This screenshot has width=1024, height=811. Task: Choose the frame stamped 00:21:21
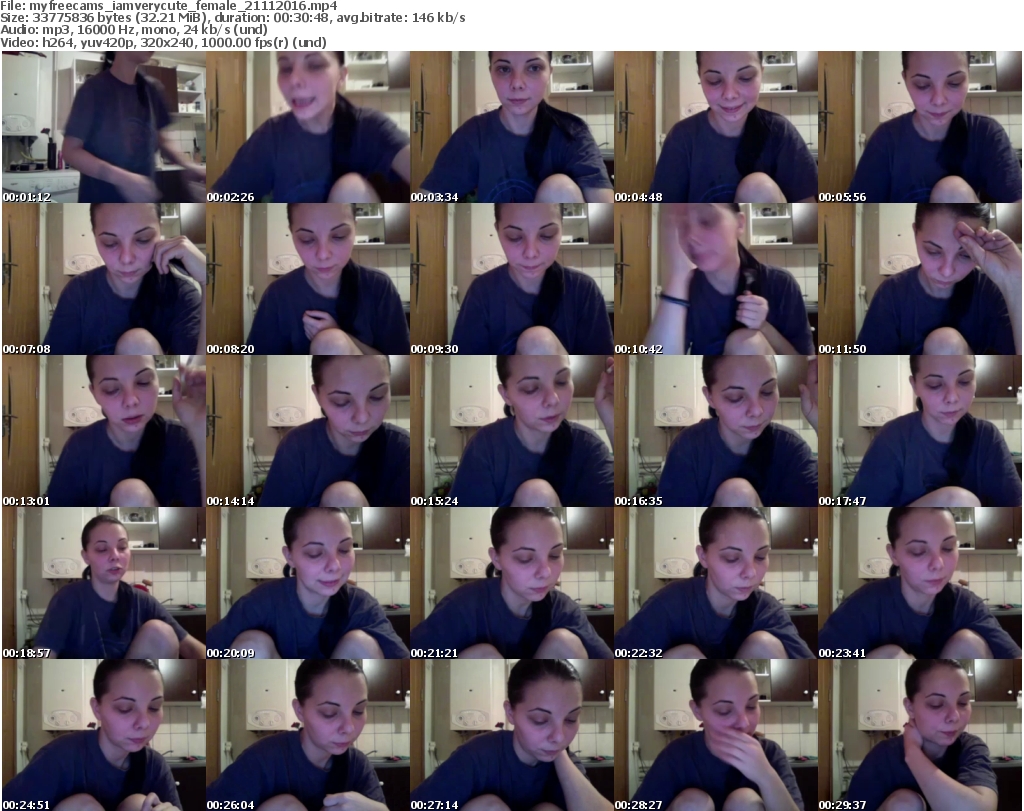(512, 583)
